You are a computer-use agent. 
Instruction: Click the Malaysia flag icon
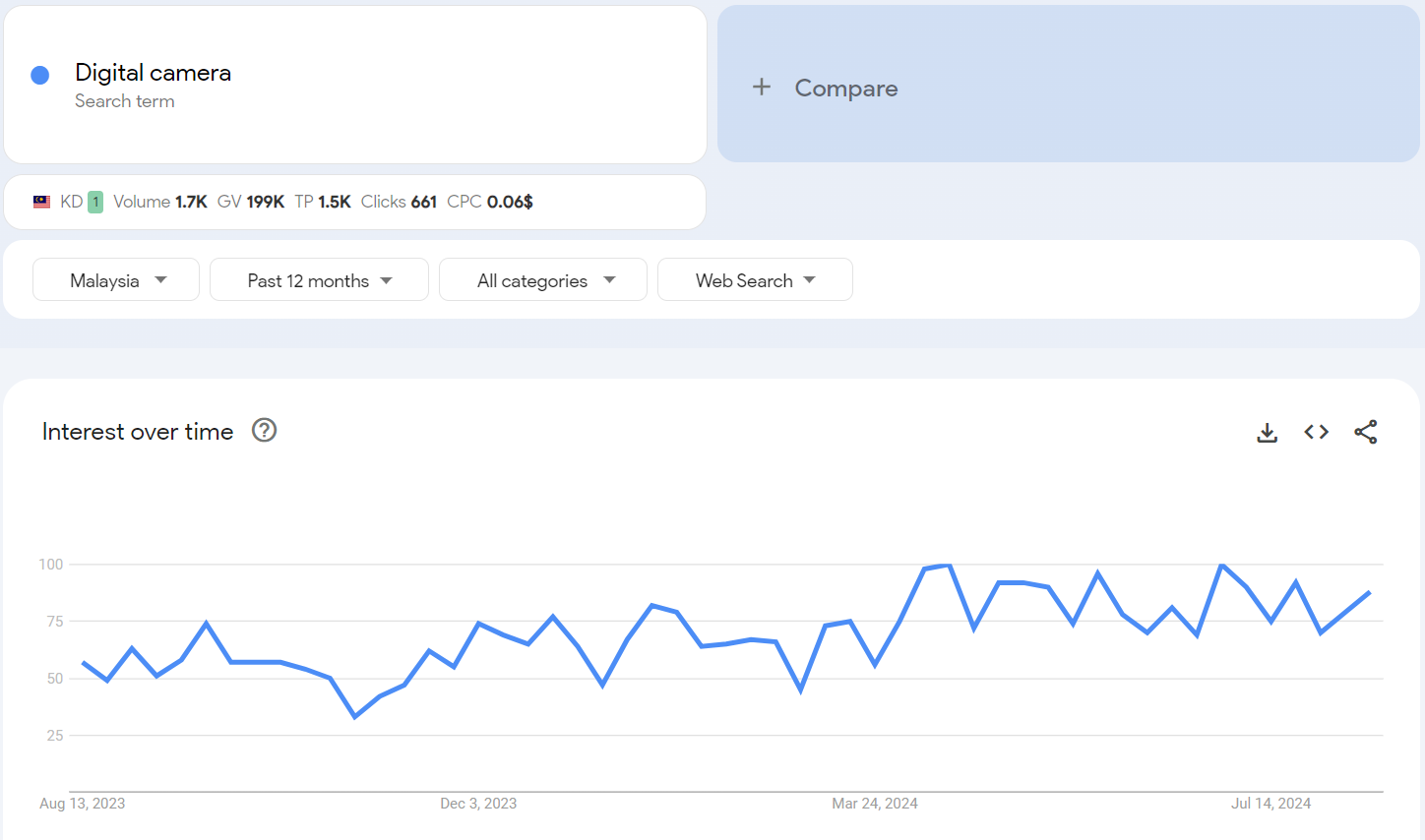(x=41, y=202)
